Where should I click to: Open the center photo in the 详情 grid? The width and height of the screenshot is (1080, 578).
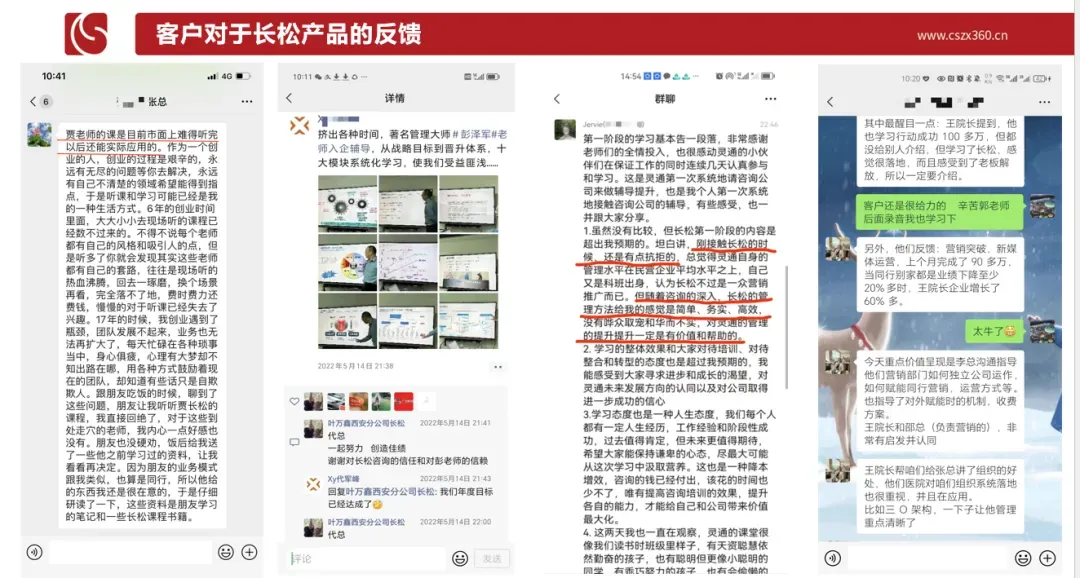pos(408,265)
